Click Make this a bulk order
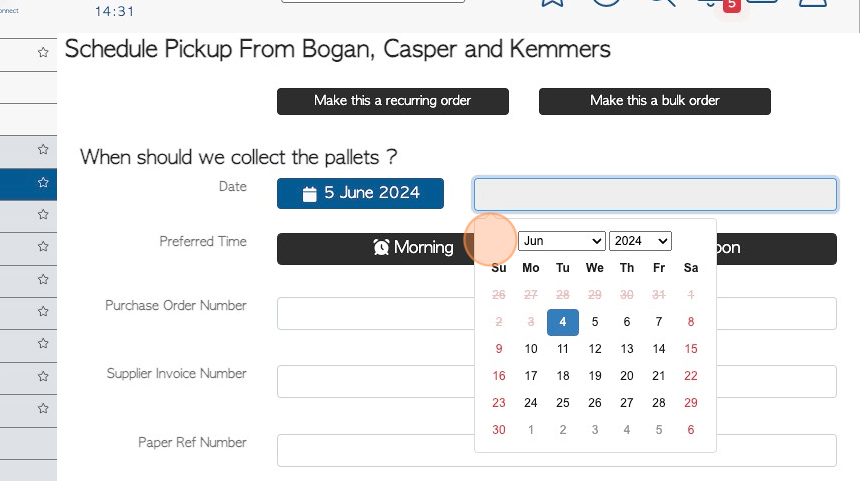This screenshot has height=481, width=860. click(655, 101)
